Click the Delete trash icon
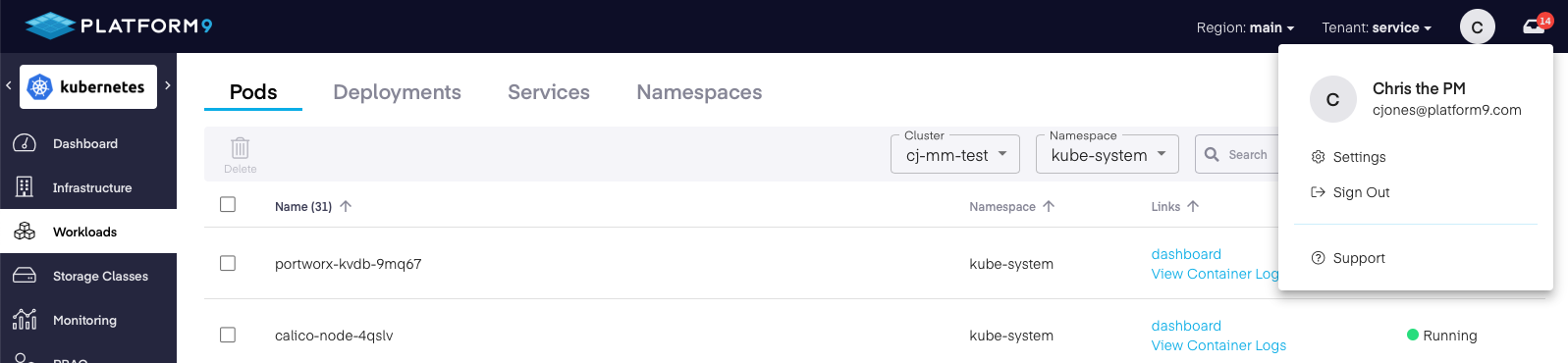 (240, 148)
